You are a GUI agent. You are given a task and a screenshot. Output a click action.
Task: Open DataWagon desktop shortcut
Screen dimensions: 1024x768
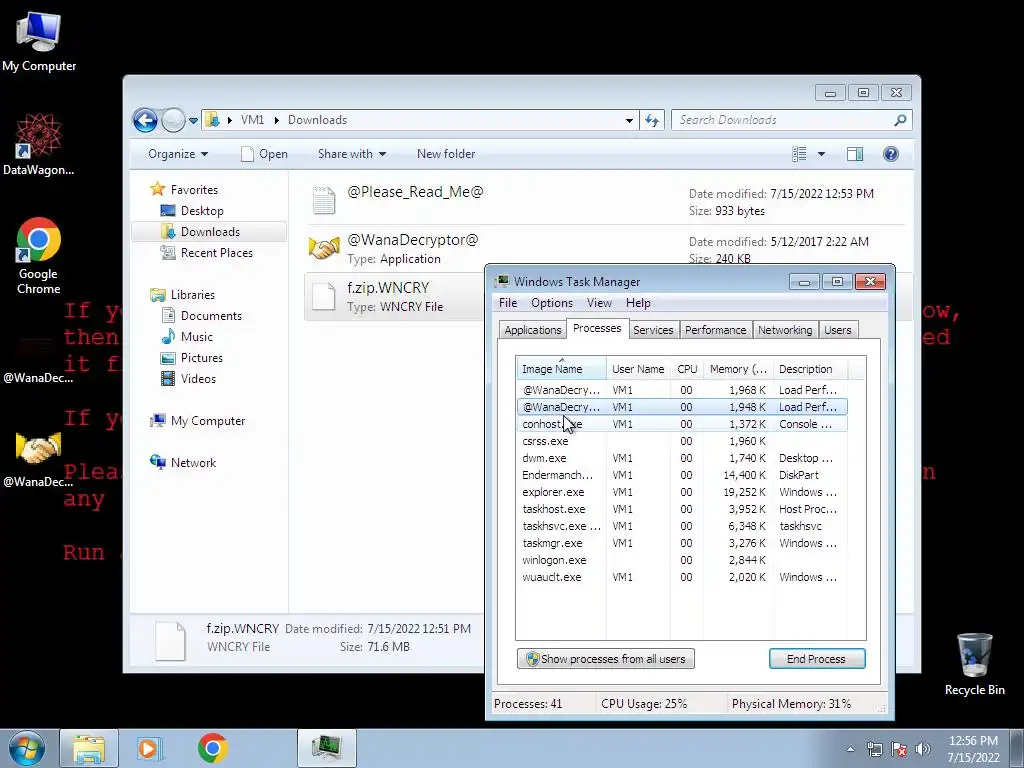(x=39, y=144)
